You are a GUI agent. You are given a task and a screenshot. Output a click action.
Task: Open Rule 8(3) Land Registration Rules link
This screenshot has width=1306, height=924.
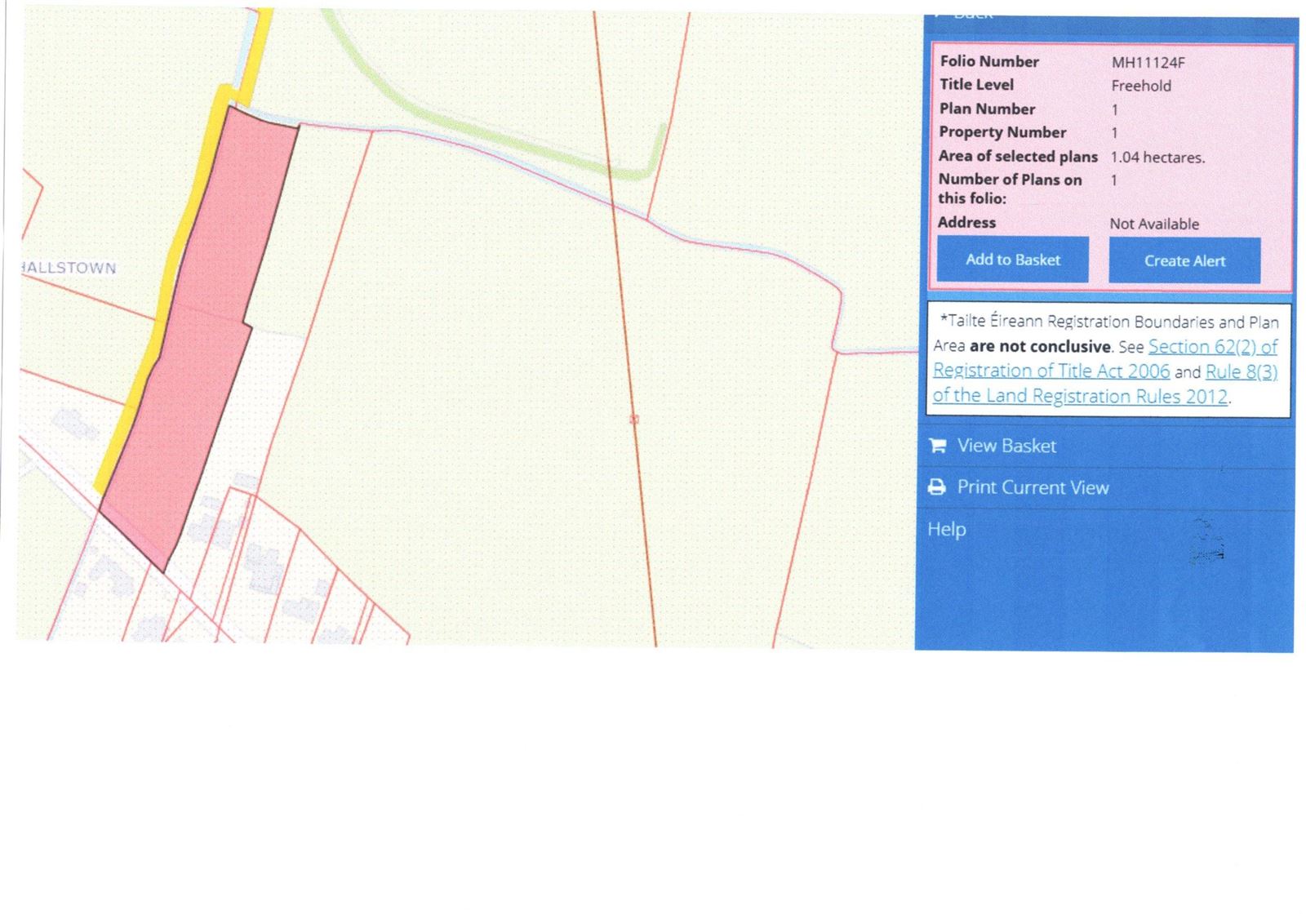click(1105, 384)
